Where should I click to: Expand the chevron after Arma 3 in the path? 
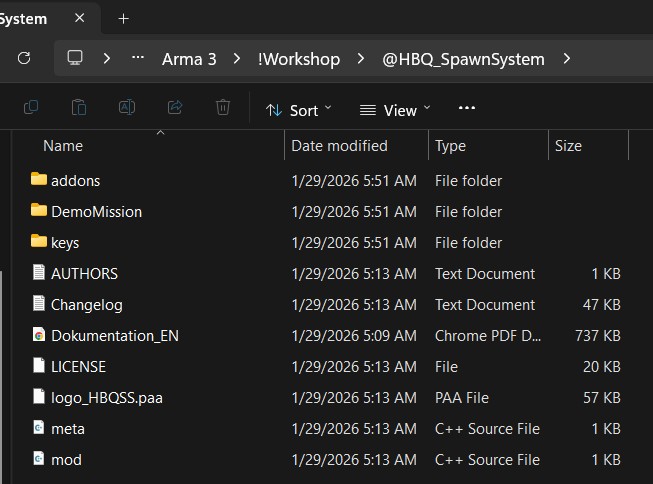click(x=237, y=59)
